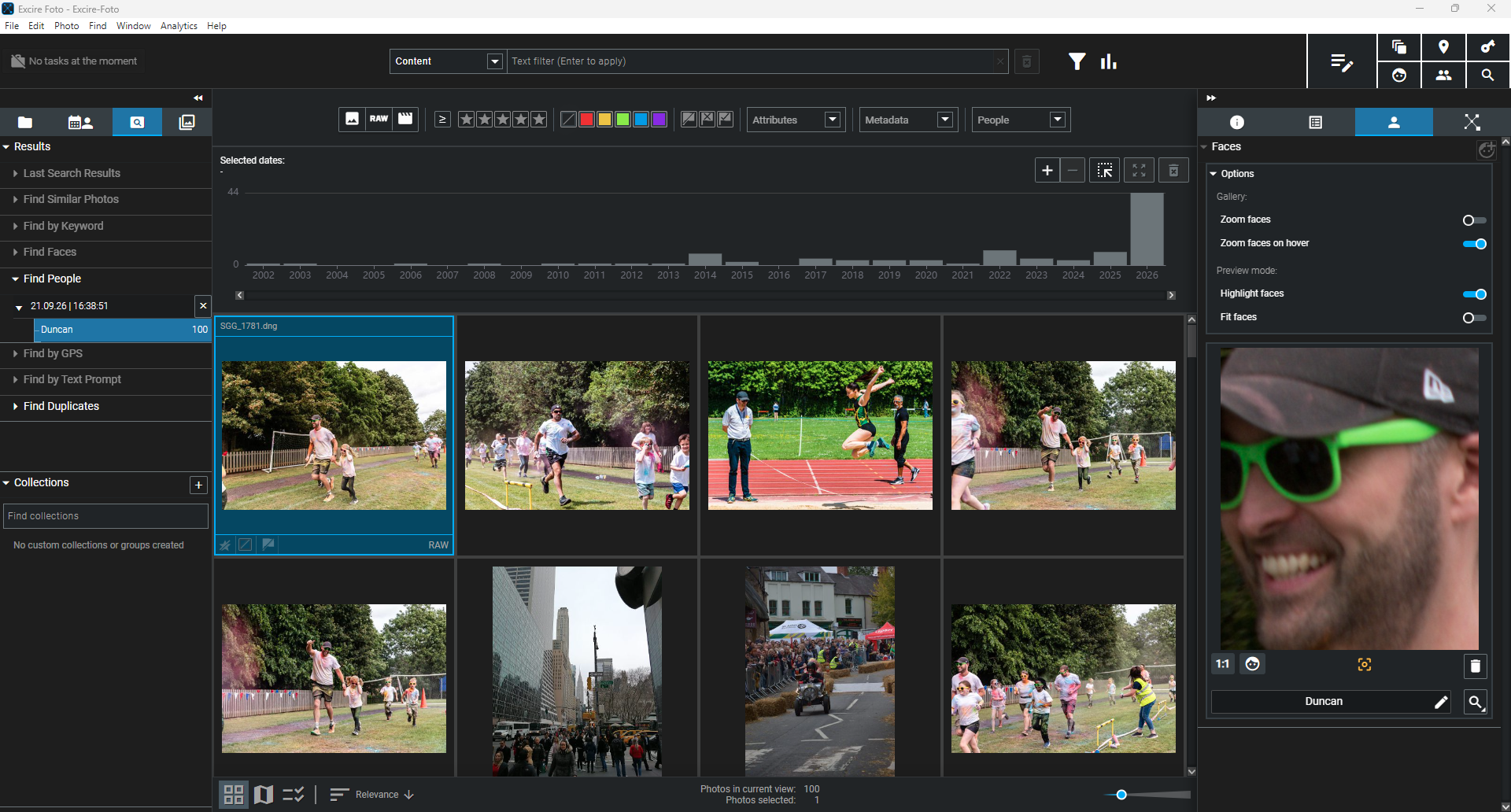Open the Attributes dropdown
The width and height of the screenshot is (1511, 812).
tap(796, 120)
